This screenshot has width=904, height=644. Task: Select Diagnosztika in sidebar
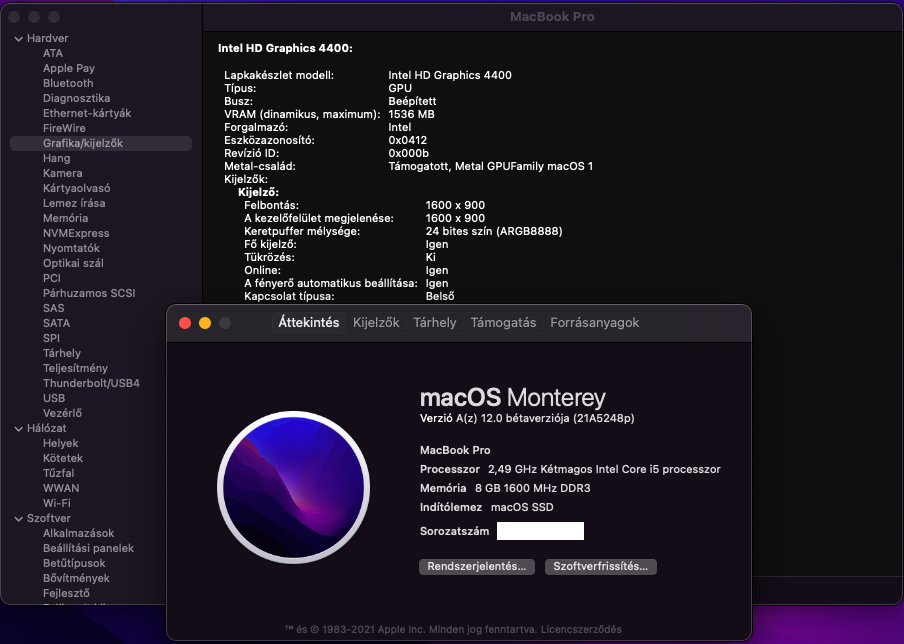[x=76, y=98]
